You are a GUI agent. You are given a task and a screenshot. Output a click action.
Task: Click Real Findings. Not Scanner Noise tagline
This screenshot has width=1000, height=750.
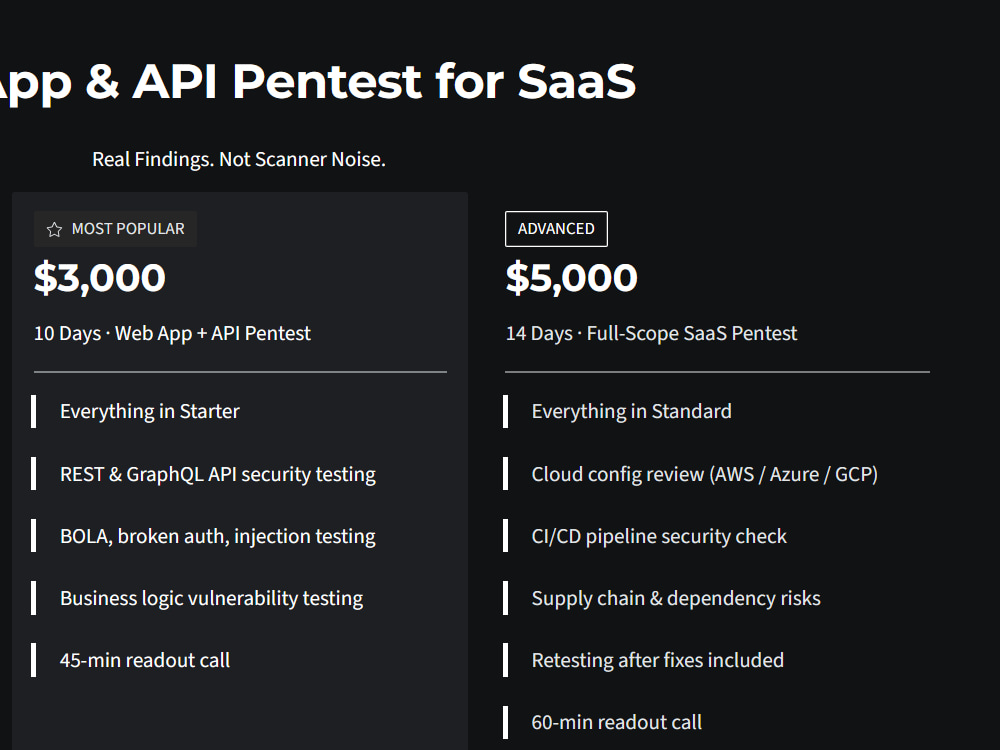[x=239, y=159]
